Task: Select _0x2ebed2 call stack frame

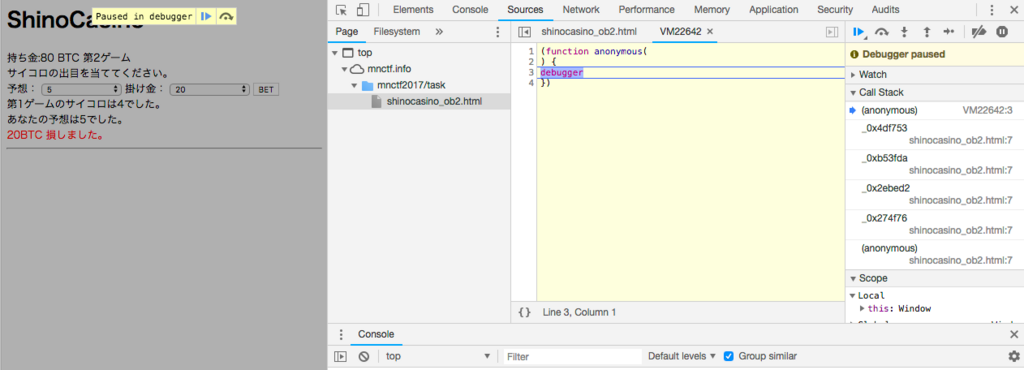Action: coord(935,195)
